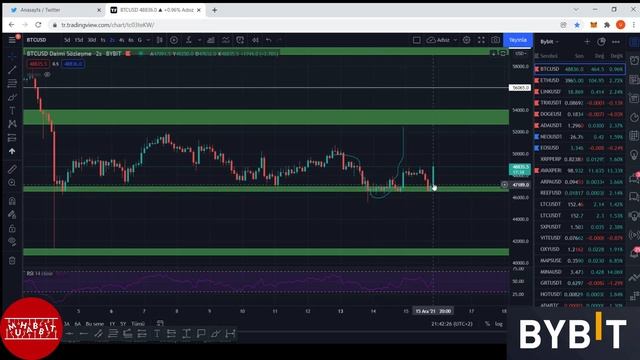Expand the timeframe interval dropdown arrow

(148, 40)
